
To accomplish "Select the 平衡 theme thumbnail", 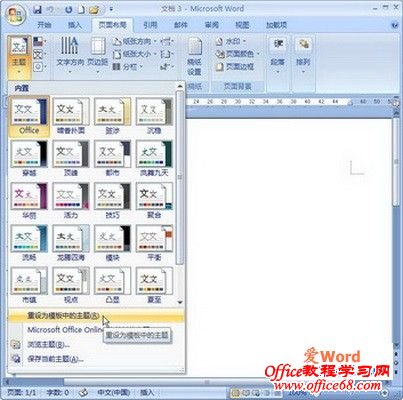I will (154, 243).
